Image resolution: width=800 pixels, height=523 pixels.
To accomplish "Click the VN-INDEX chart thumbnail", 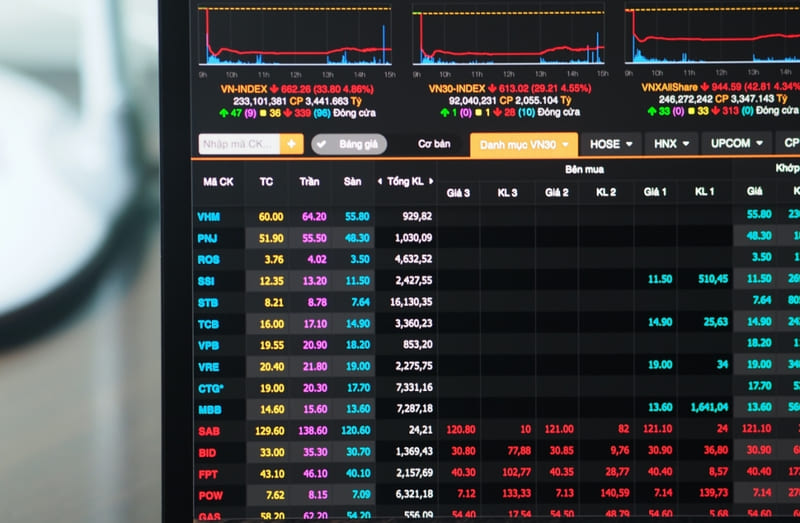I will tap(294, 36).
